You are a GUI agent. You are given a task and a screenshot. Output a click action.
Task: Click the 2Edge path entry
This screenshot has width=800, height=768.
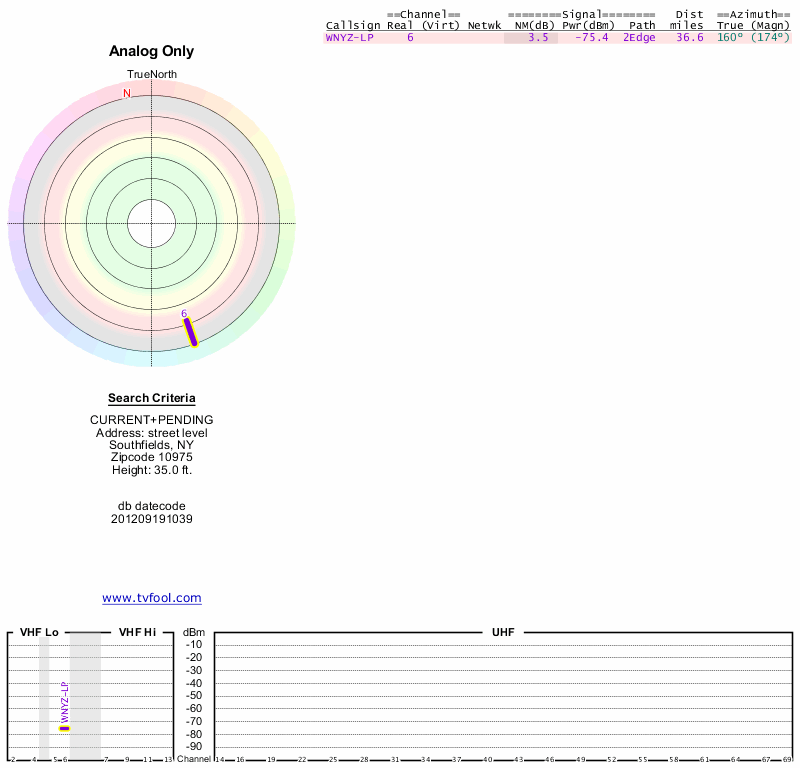point(639,37)
